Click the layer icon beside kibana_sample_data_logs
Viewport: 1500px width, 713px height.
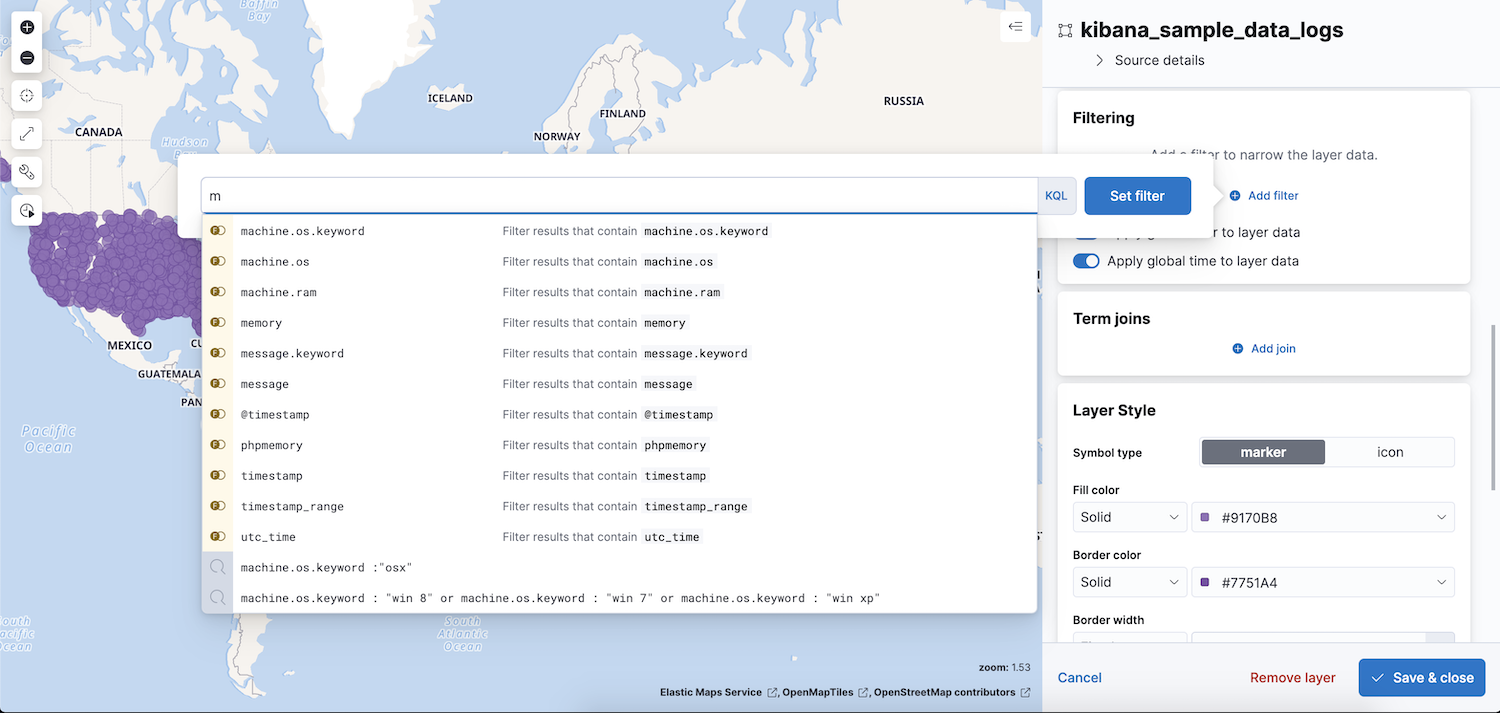pyautogui.click(x=1065, y=30)
